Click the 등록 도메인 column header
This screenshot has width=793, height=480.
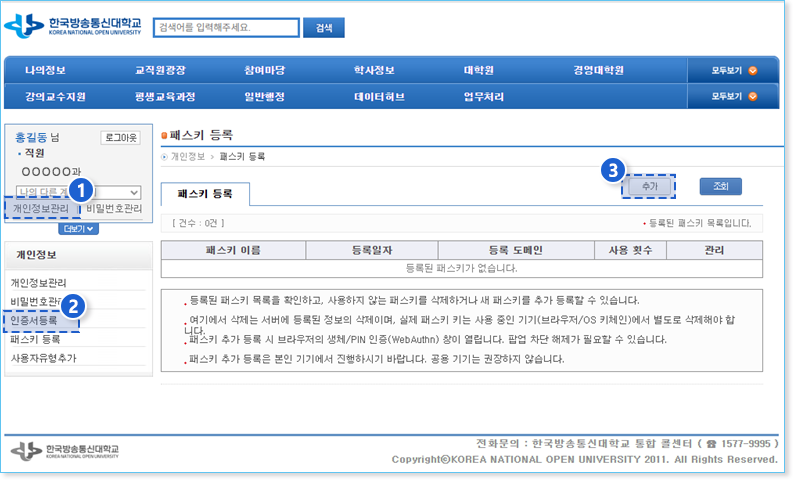pos(516,250)
